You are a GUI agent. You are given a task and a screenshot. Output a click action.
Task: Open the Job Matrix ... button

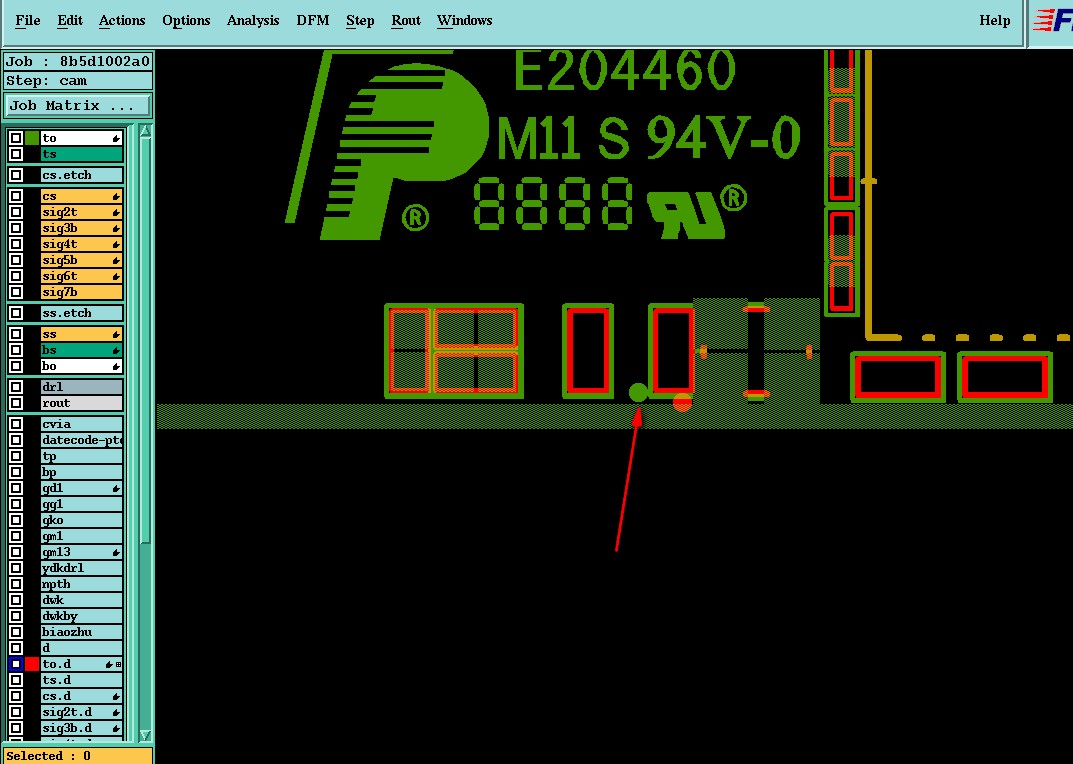[78, 105]
